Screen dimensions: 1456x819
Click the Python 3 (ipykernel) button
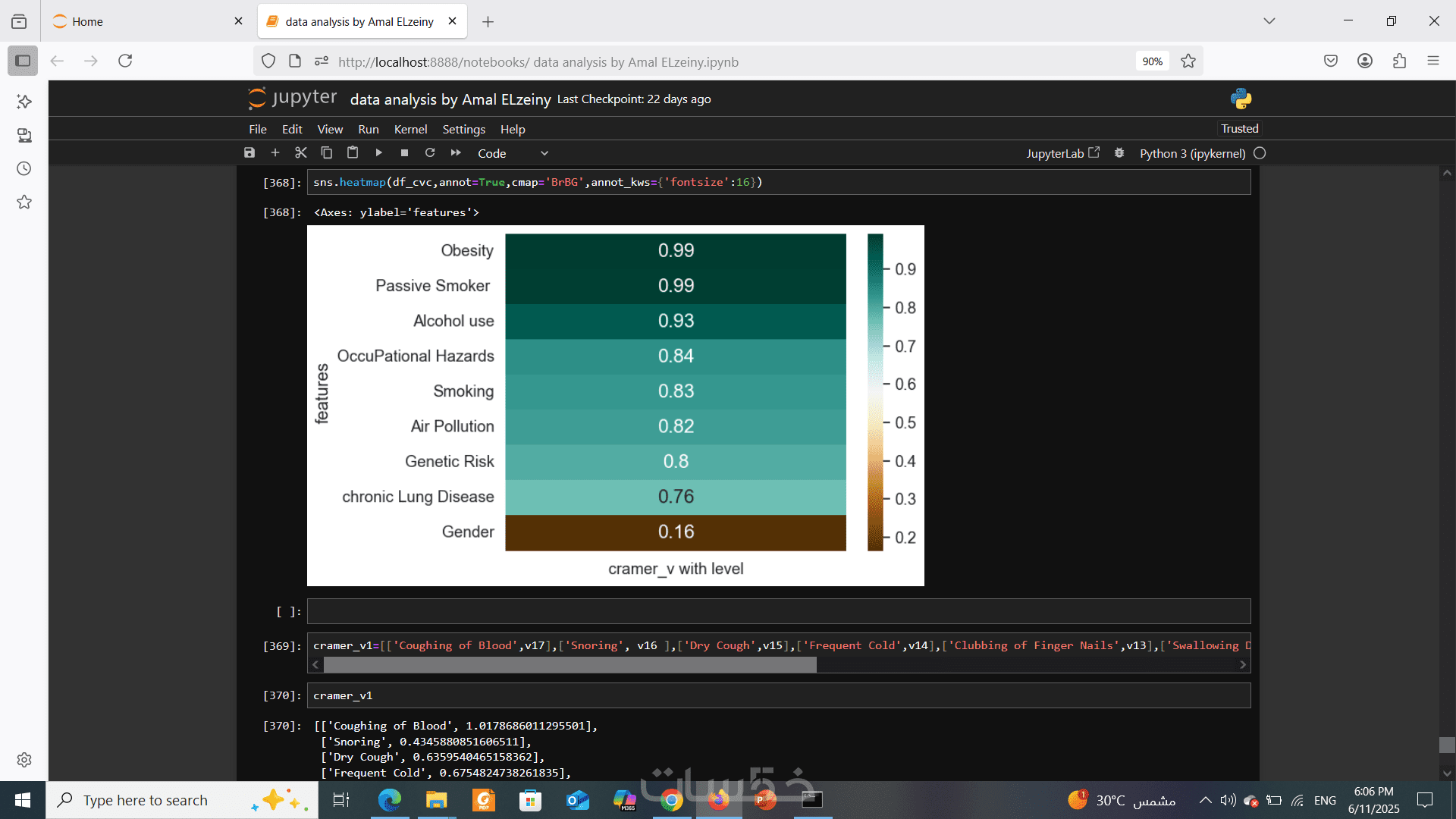(x=1192, y=153)
